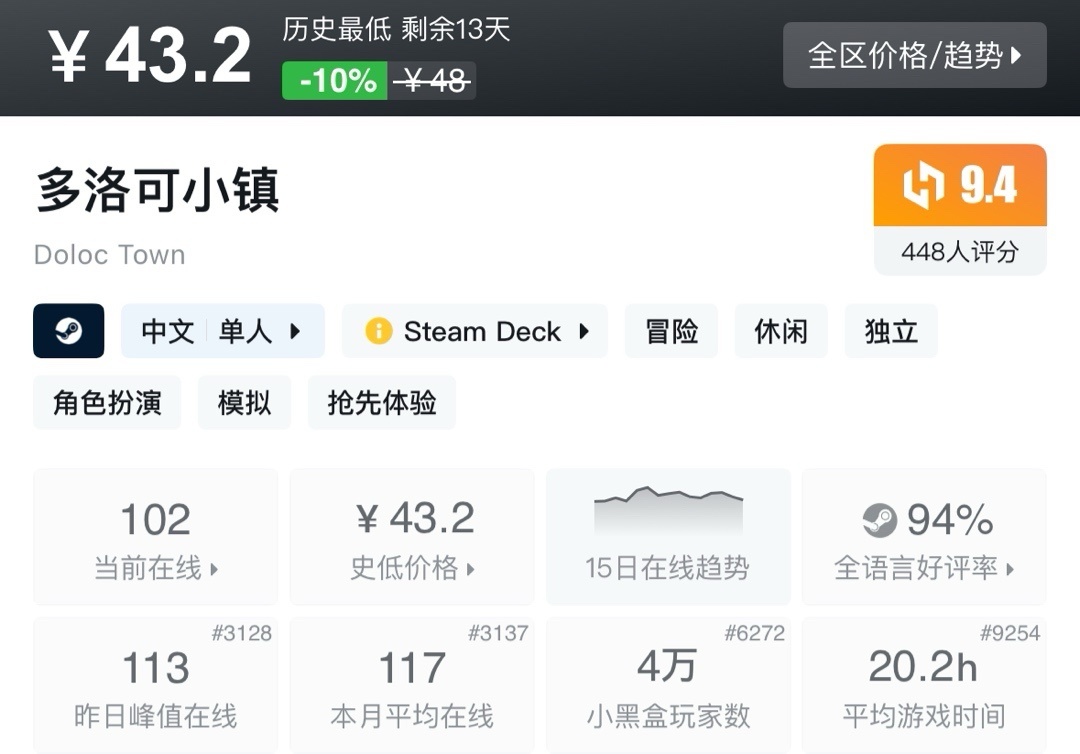This screenshot has height=754, width=1080.
Task: Select the 独立 genre tag
Action: pos(891,331)
